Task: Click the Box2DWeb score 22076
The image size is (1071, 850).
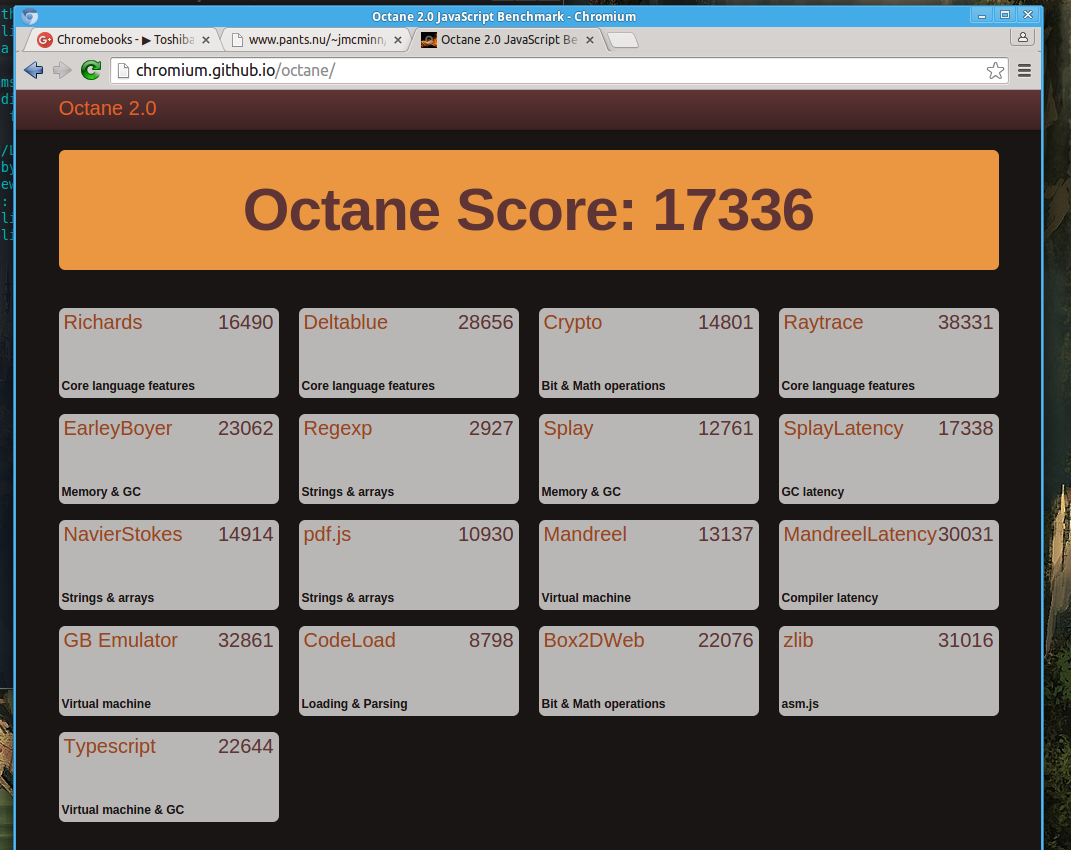Action: coord(725,640)
